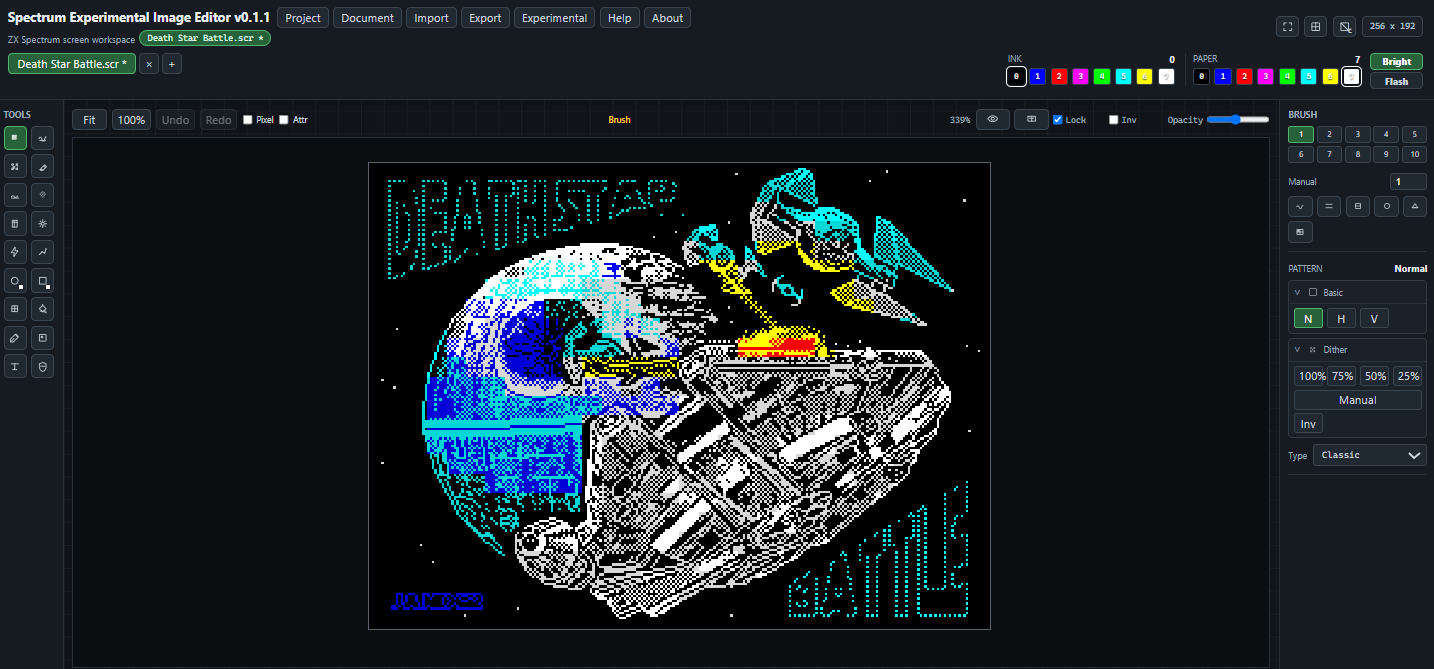Add a new document tab with plus
1434x669 pixels.
(x=172, y=64)
